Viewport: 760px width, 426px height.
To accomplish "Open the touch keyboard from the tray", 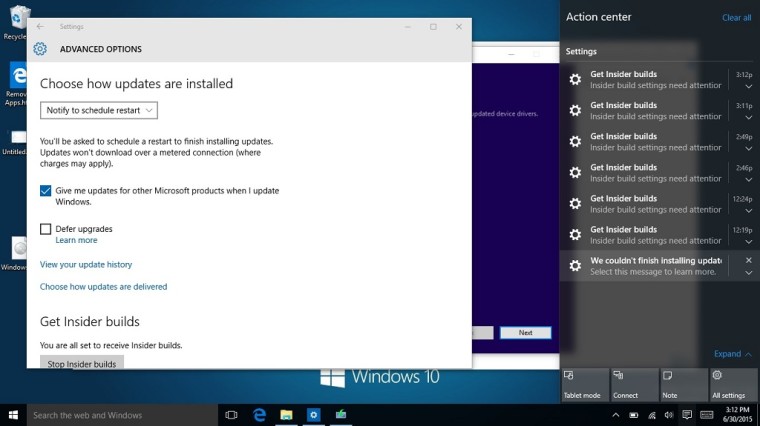I will click(707, 415).
